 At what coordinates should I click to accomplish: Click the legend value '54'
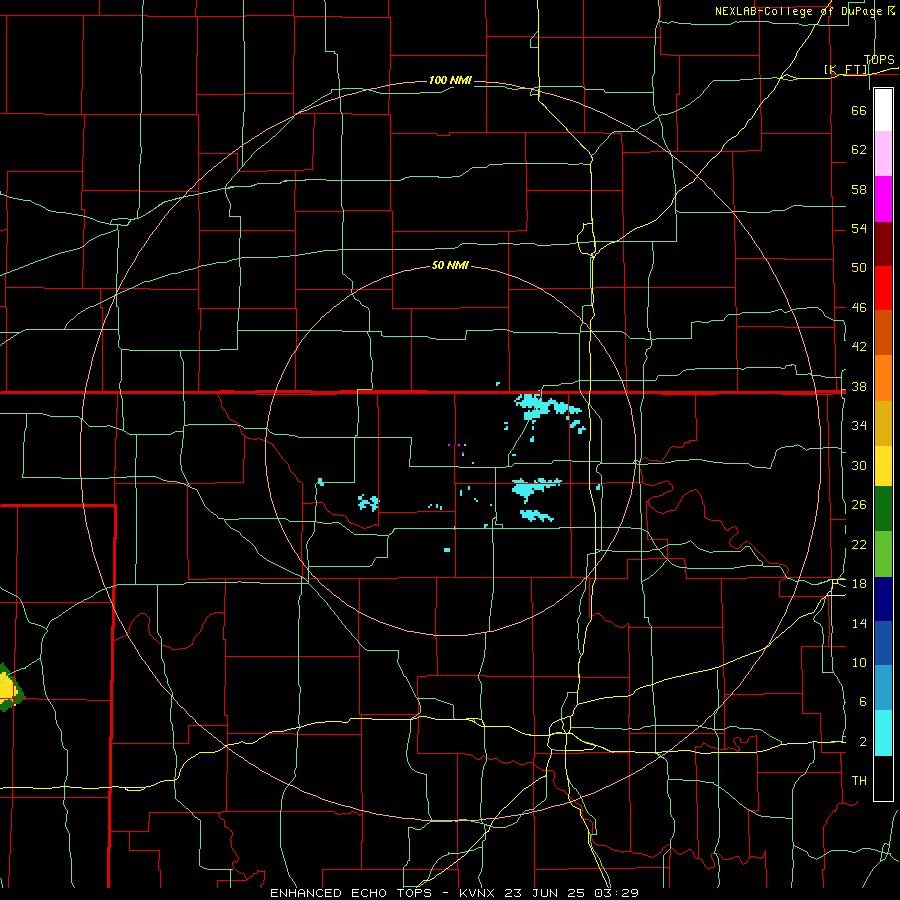pos(859,228)
